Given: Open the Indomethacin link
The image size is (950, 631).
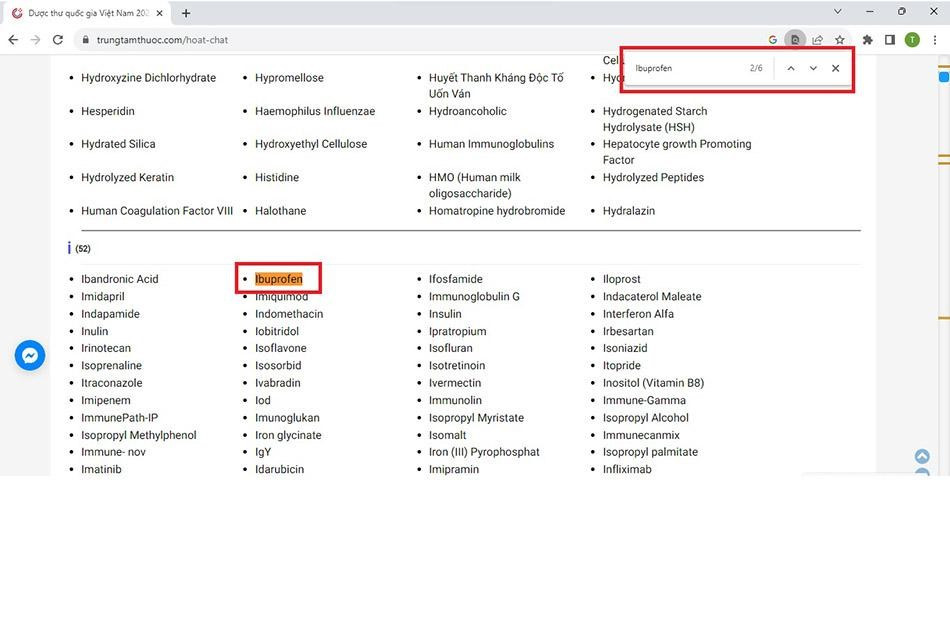Looking at the screenshot, I should tap(288, 314).
